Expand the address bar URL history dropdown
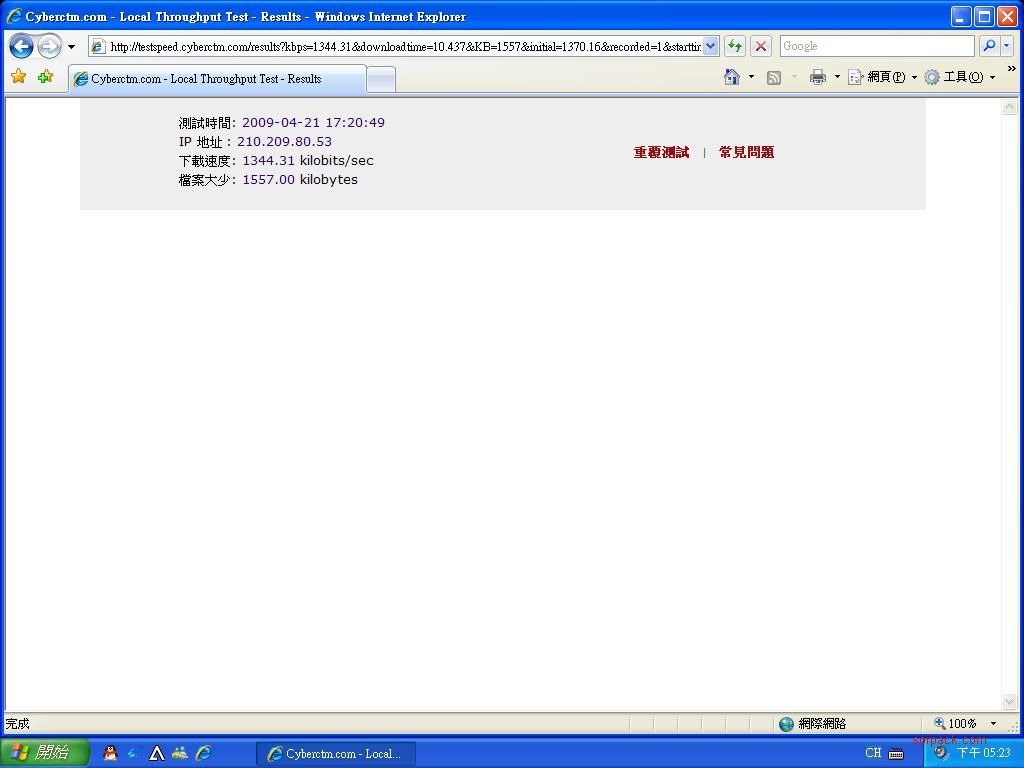The image size is (1024, 768). coord(710,46)
